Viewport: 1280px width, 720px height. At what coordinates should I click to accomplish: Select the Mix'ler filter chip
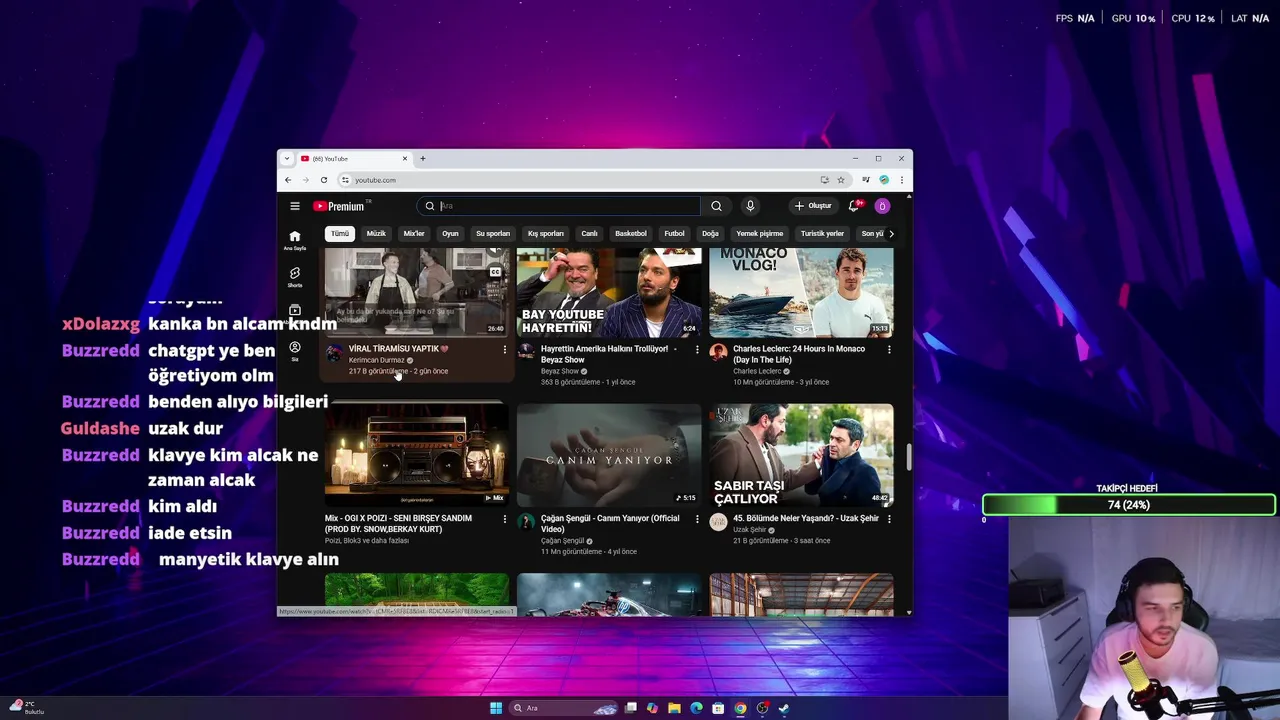click(414, 234)
